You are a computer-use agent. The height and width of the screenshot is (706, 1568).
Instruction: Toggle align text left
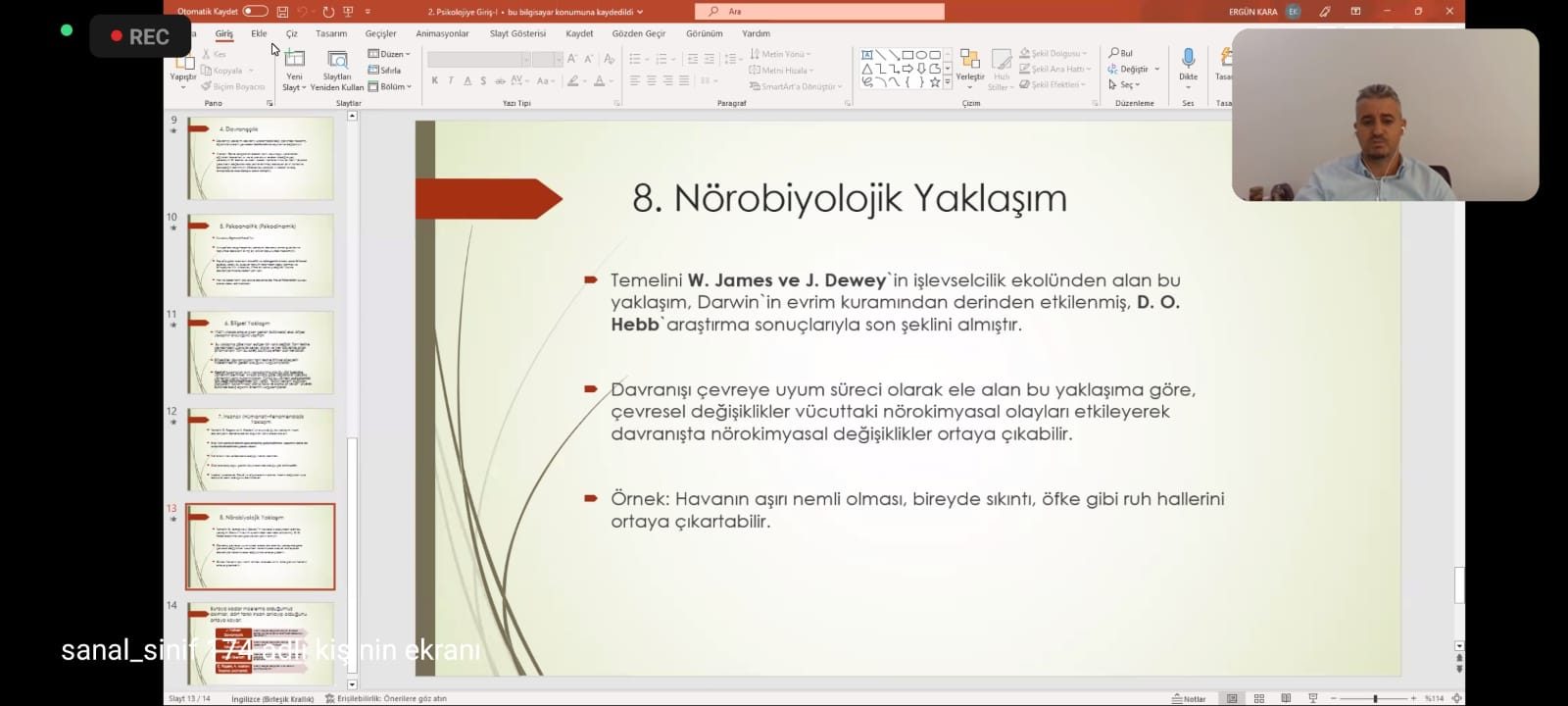635,81
